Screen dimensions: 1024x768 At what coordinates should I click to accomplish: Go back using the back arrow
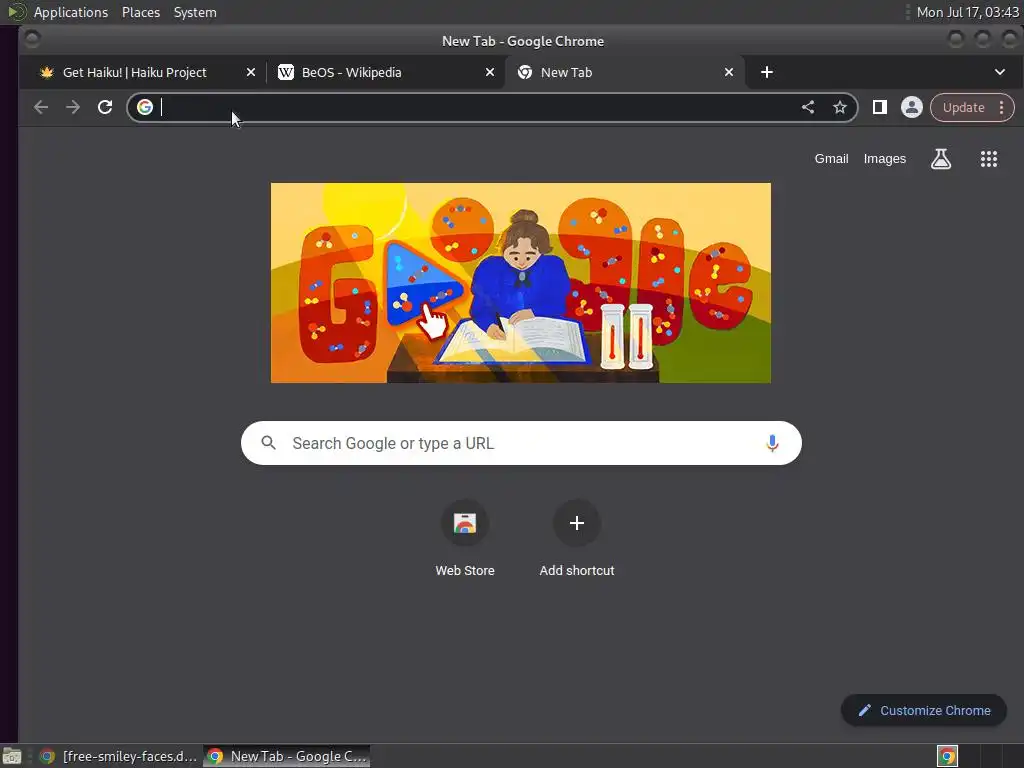pos(41,107)
